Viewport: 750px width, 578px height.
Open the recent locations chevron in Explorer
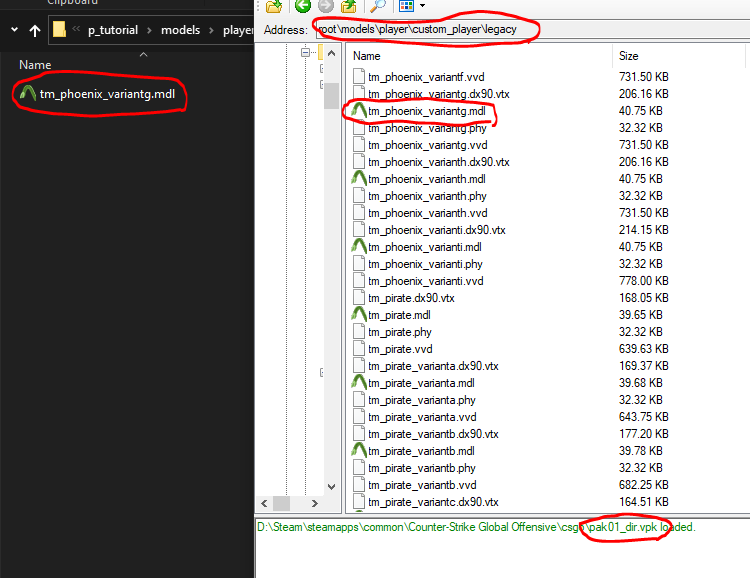14,30
